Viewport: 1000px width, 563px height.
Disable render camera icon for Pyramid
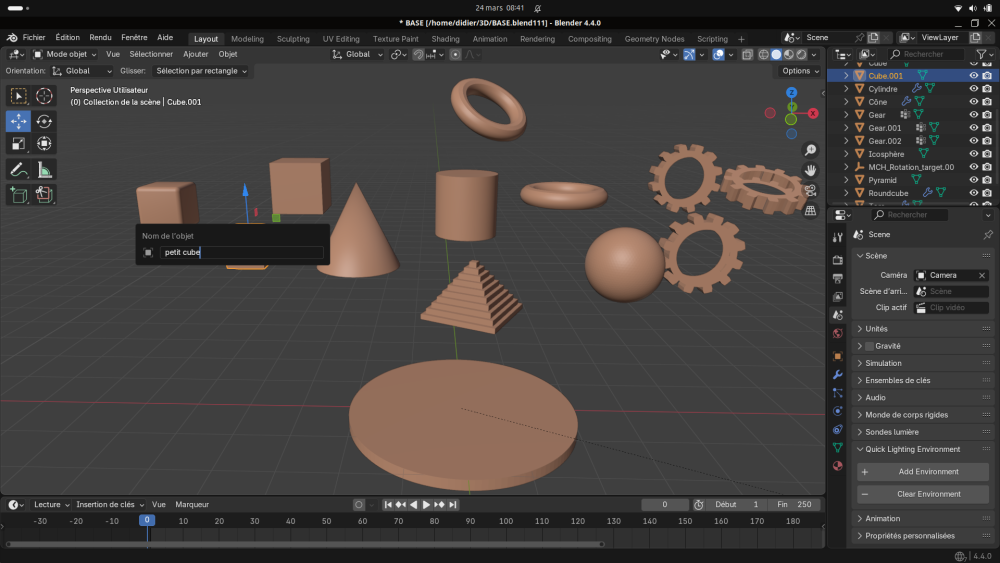(987, 180)
